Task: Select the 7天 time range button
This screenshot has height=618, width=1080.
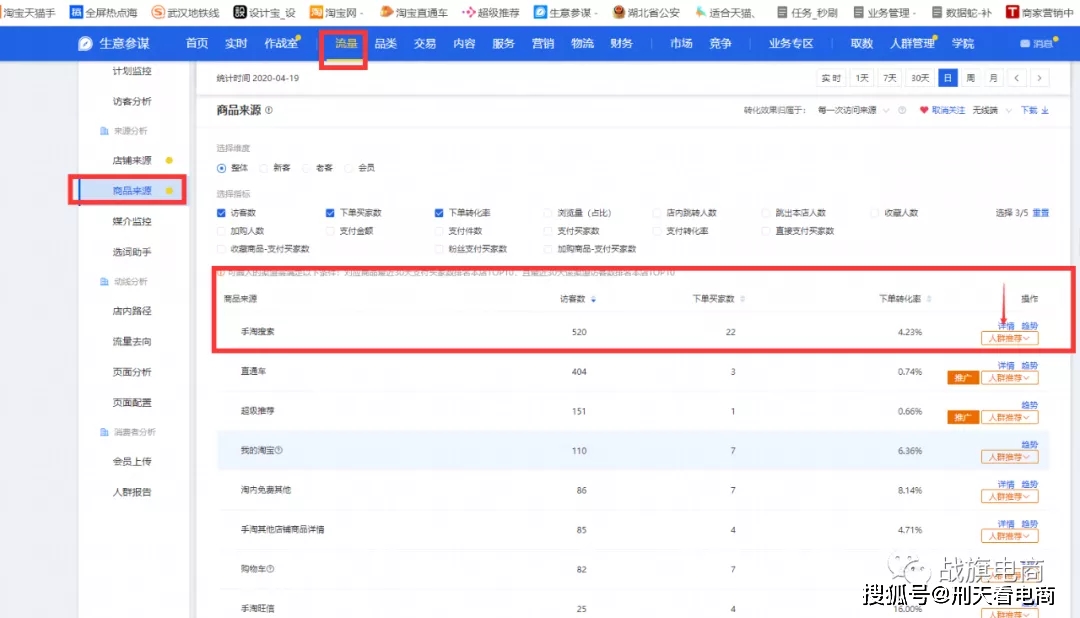Action: (890, 78)
